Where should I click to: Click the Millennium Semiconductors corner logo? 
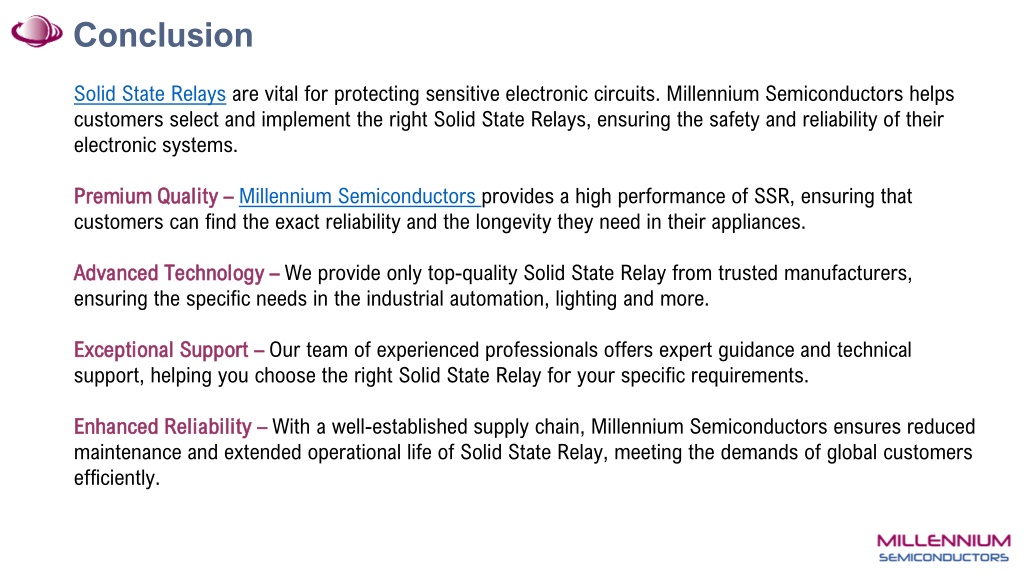click(x=944, y=548)
